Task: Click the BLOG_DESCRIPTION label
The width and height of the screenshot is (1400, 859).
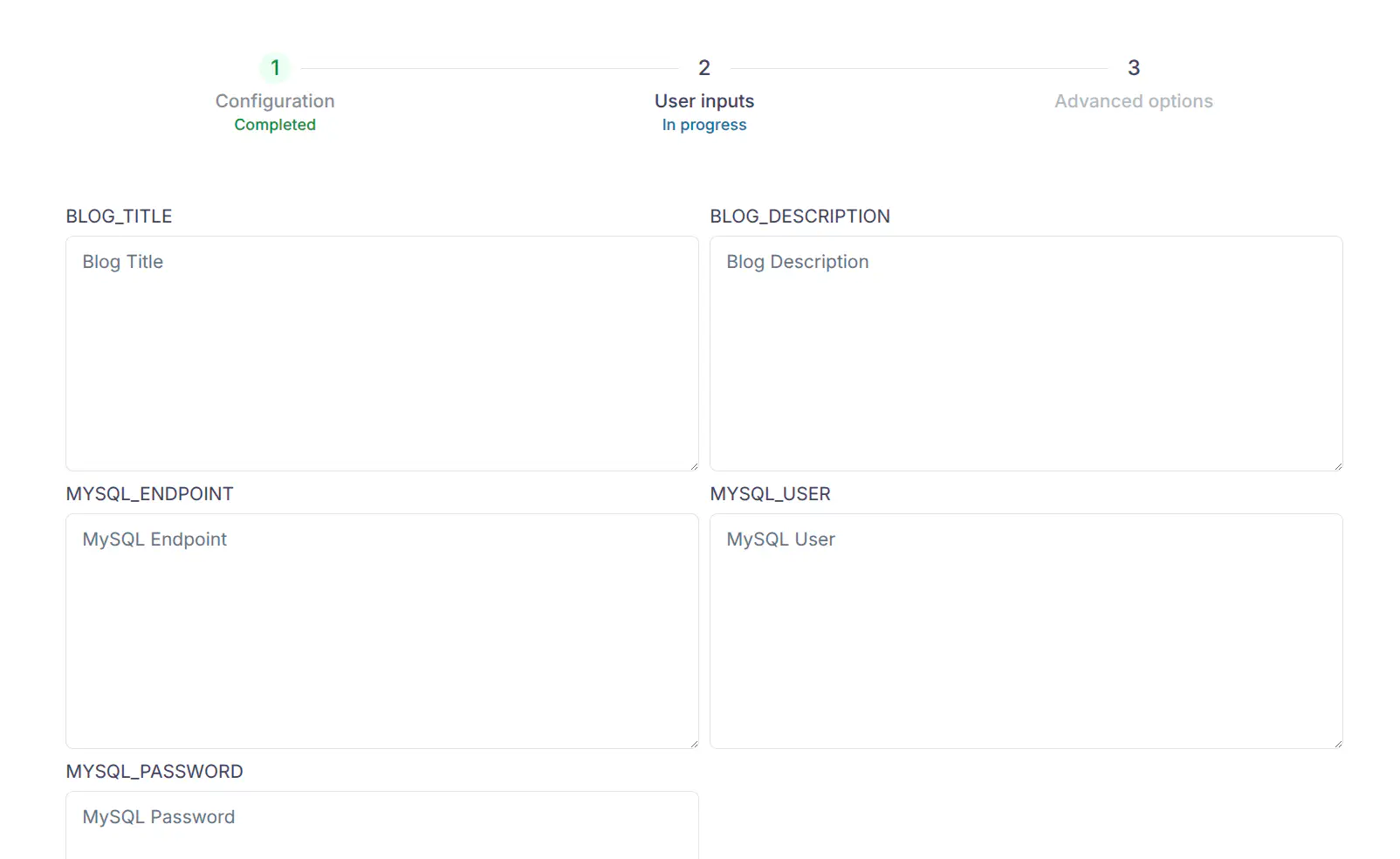Action: pyautogui.click(x=800, y=216)
